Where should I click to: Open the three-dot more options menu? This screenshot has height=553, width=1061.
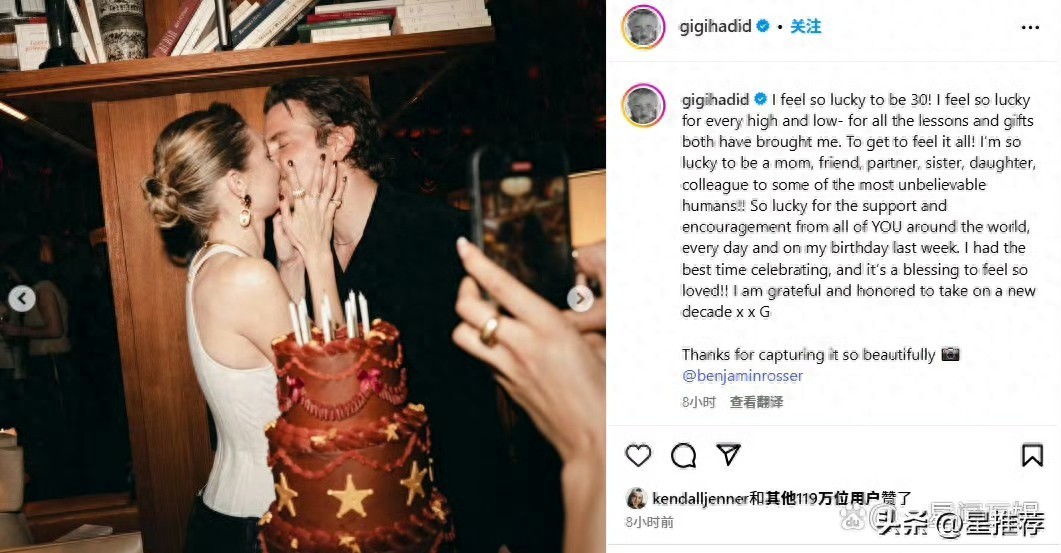1030,28
